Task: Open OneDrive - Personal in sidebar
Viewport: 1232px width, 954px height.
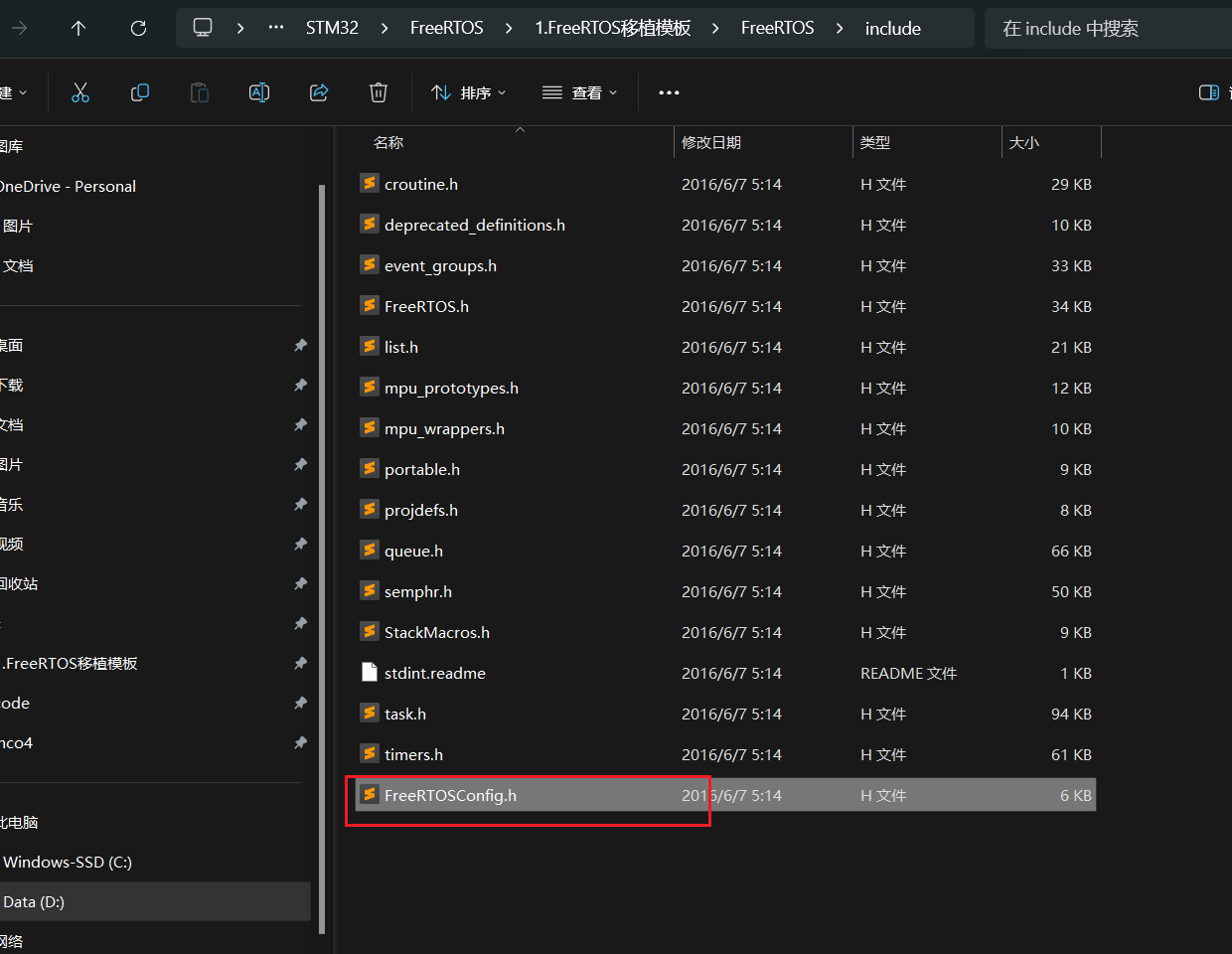Action: 68,186
